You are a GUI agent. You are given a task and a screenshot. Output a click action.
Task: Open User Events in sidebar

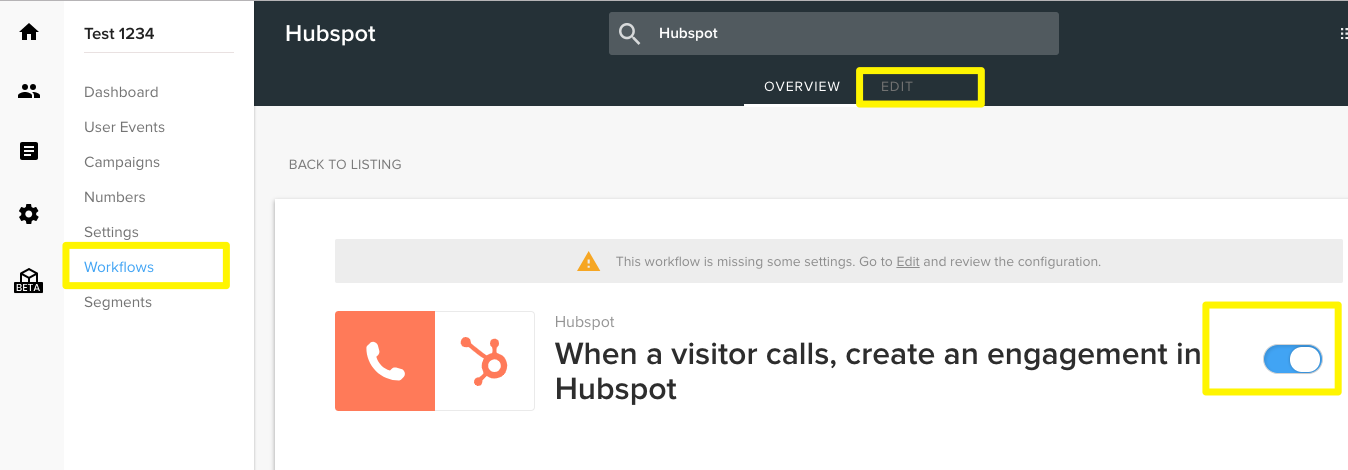(x=124, y=127)
